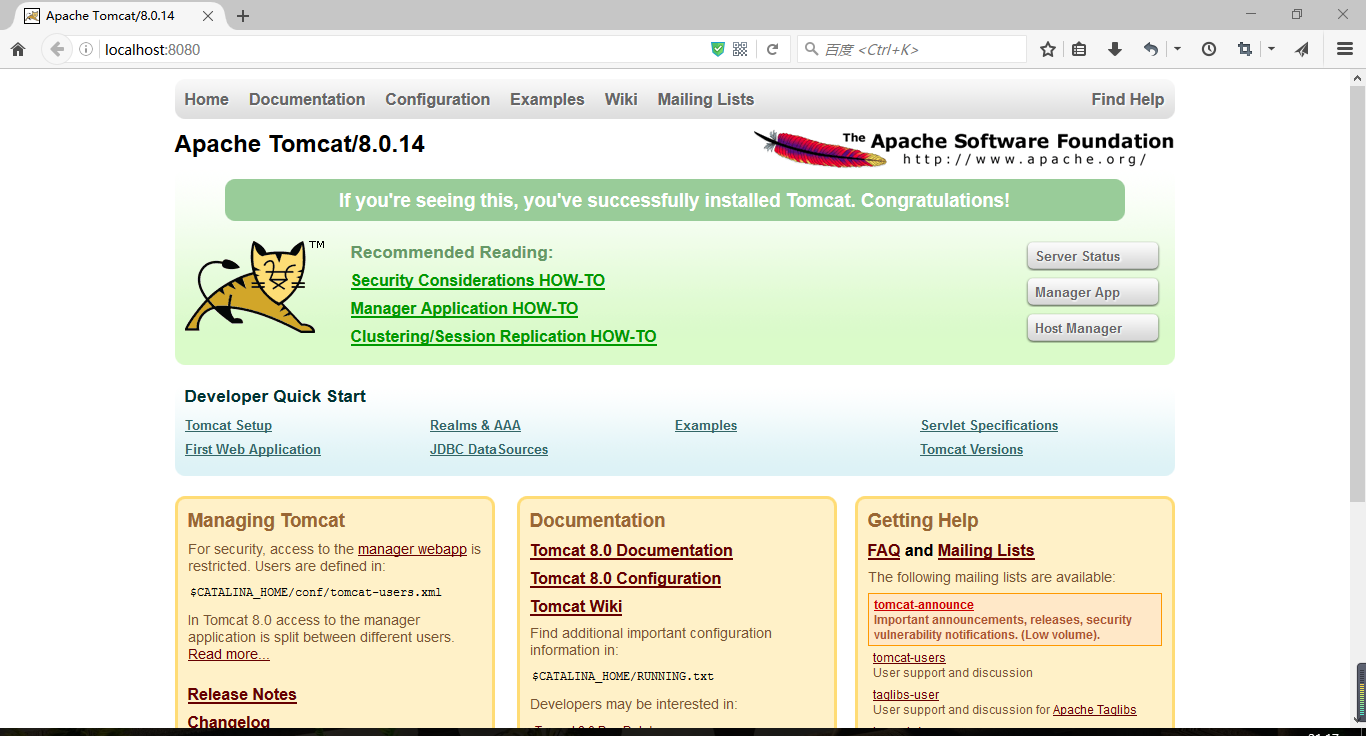Open the downloads arrow icon
This screenshot has height=736, width=1366.
[x=1115, y=49]
